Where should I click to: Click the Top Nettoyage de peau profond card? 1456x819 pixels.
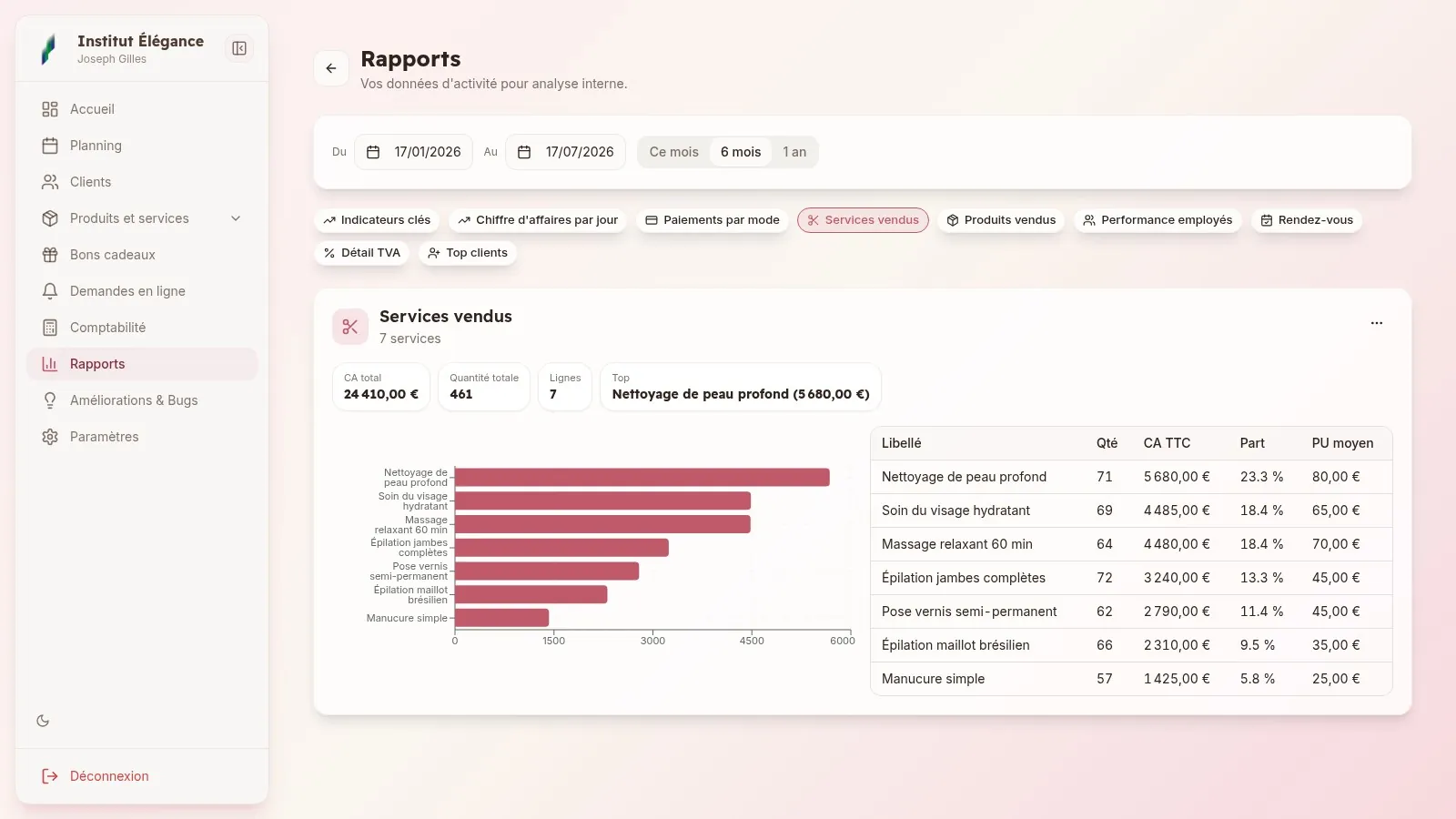pos(741,387)
